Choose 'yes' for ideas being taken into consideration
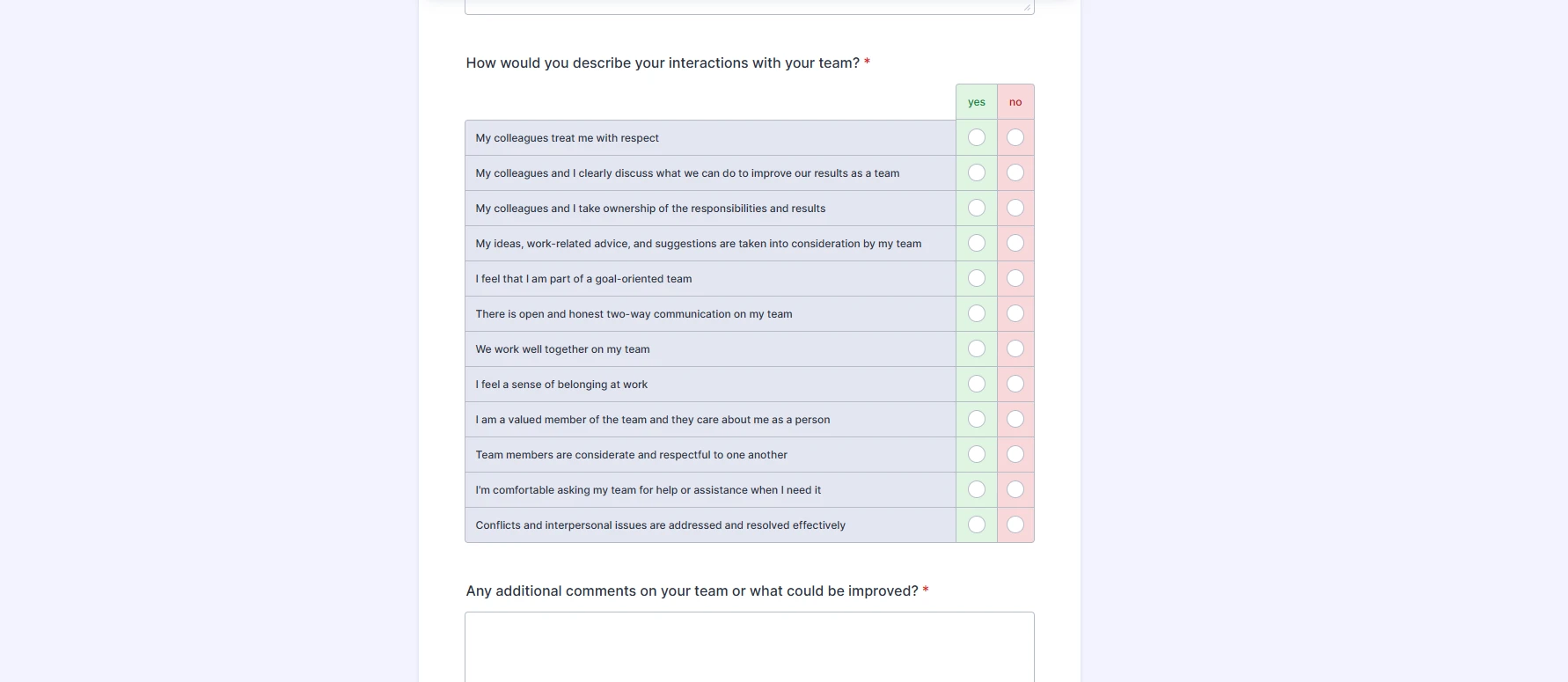Screen dimensions: 1568x682 click(x=976, y=243)
